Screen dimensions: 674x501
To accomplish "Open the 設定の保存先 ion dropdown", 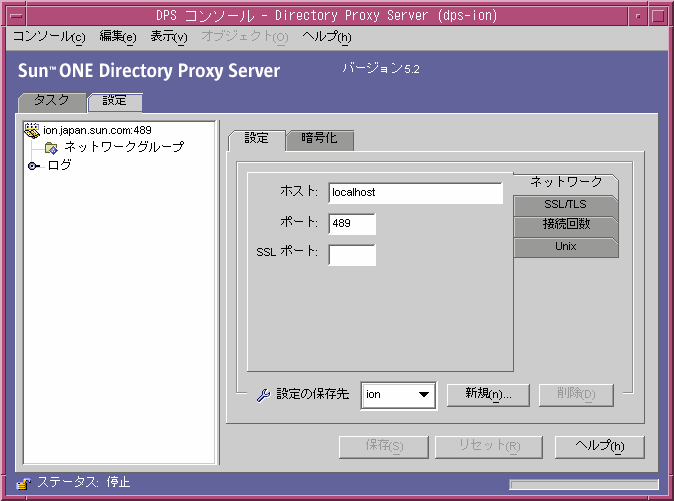I will (x=398, y=395).
